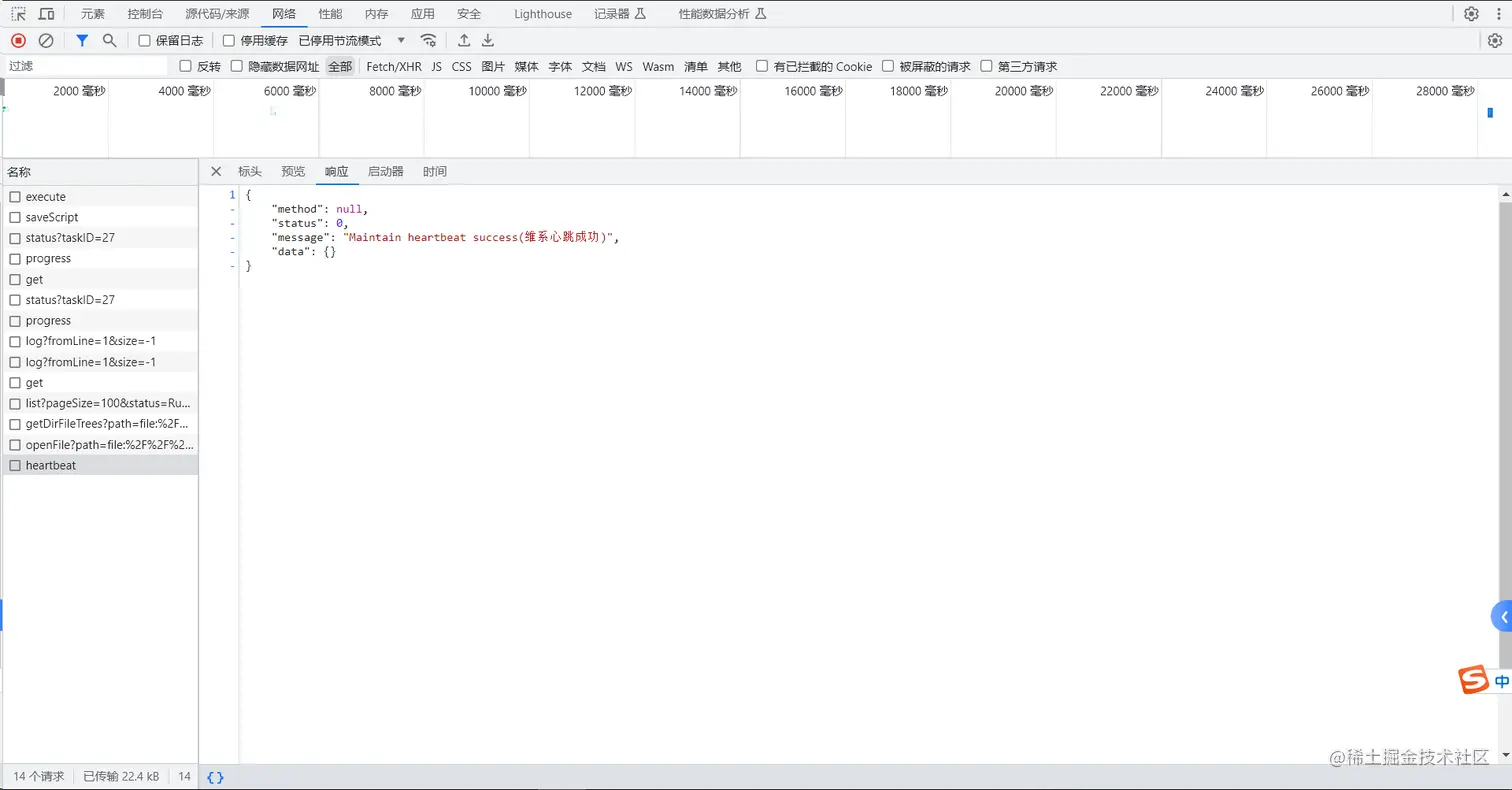Show the 标头 tab of the request
The width and height of the screenshot is (1512, 790).
click(250, 171)
